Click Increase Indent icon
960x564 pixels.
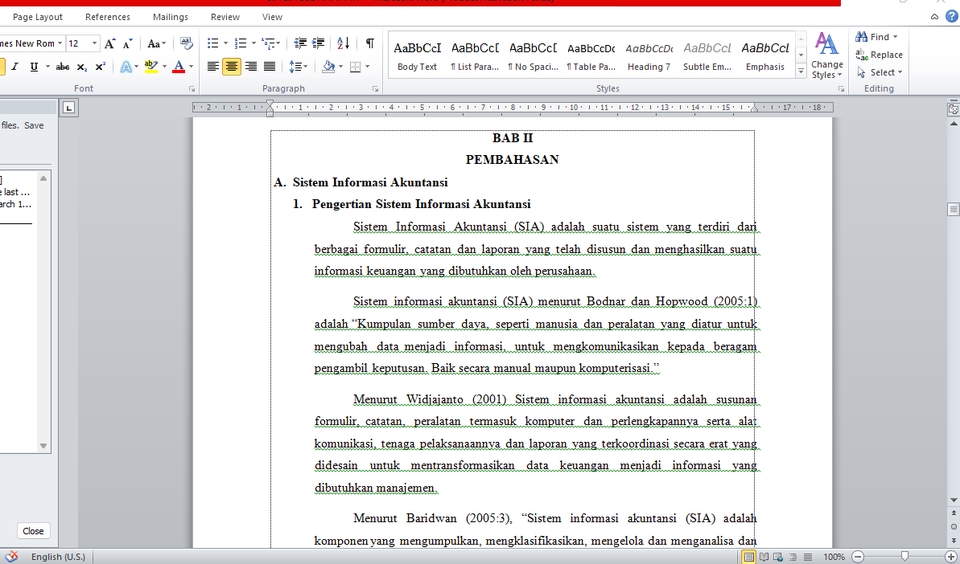click(318, 43)
